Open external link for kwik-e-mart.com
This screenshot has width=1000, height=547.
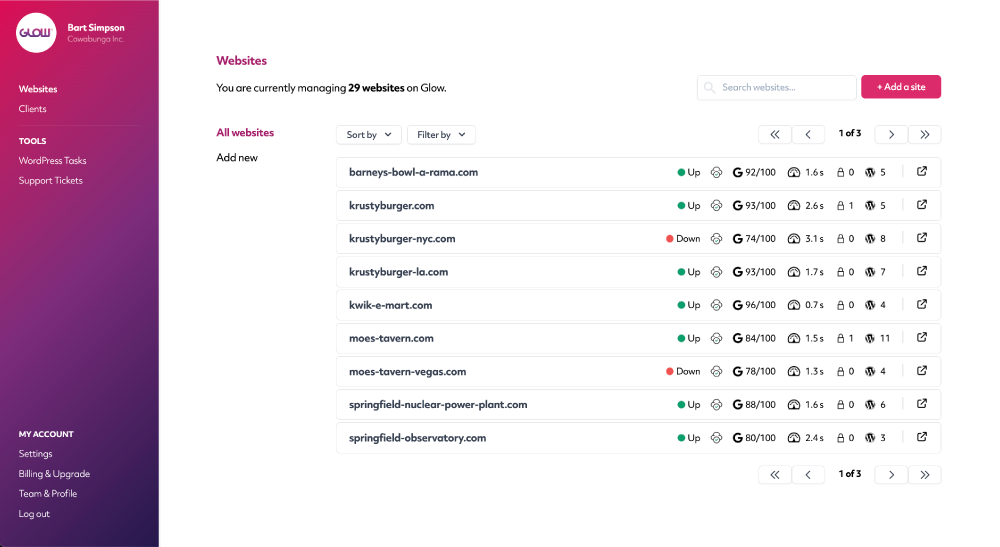pos(922,304)
